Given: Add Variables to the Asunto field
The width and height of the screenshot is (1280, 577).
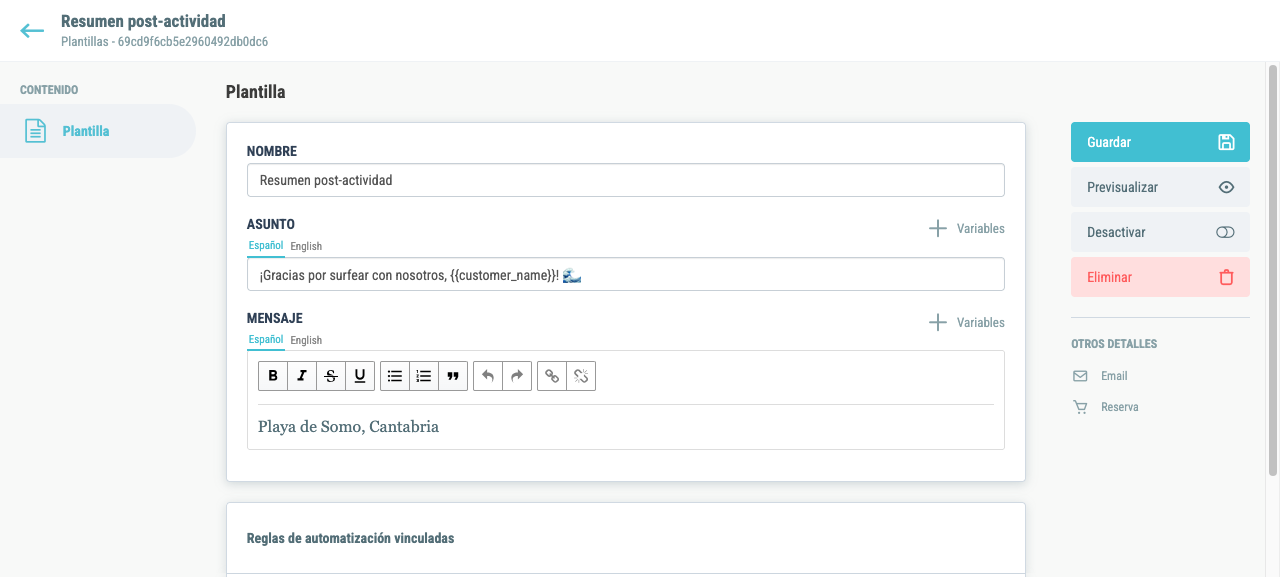Looking at the screenshot, I should click(966, 228).
